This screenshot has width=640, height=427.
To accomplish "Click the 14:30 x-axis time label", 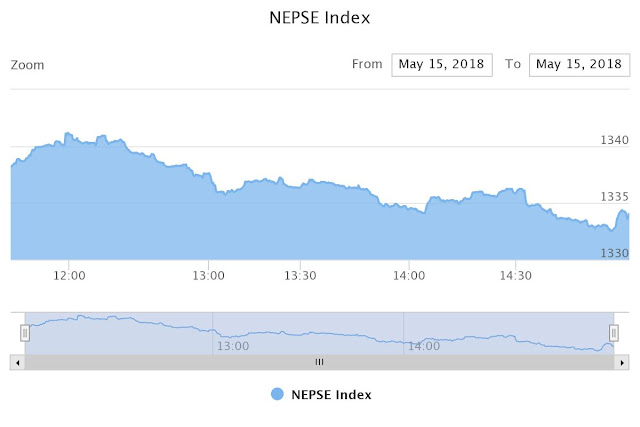I will pyautogui.click(x=516, y=276).
